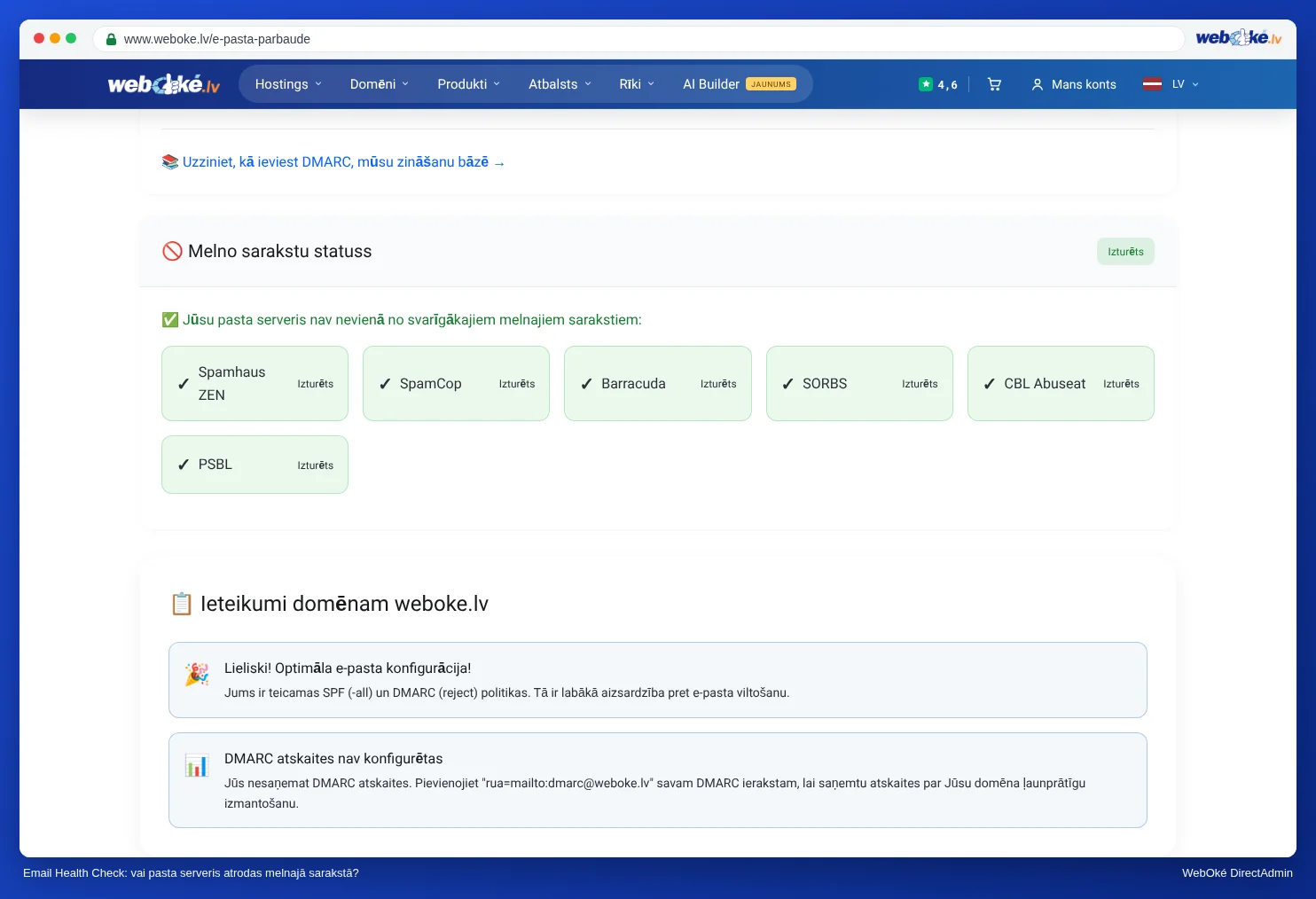
Task: Click the clipboard icon beside Ieteikumi heading
Action: tap(181, 604)
